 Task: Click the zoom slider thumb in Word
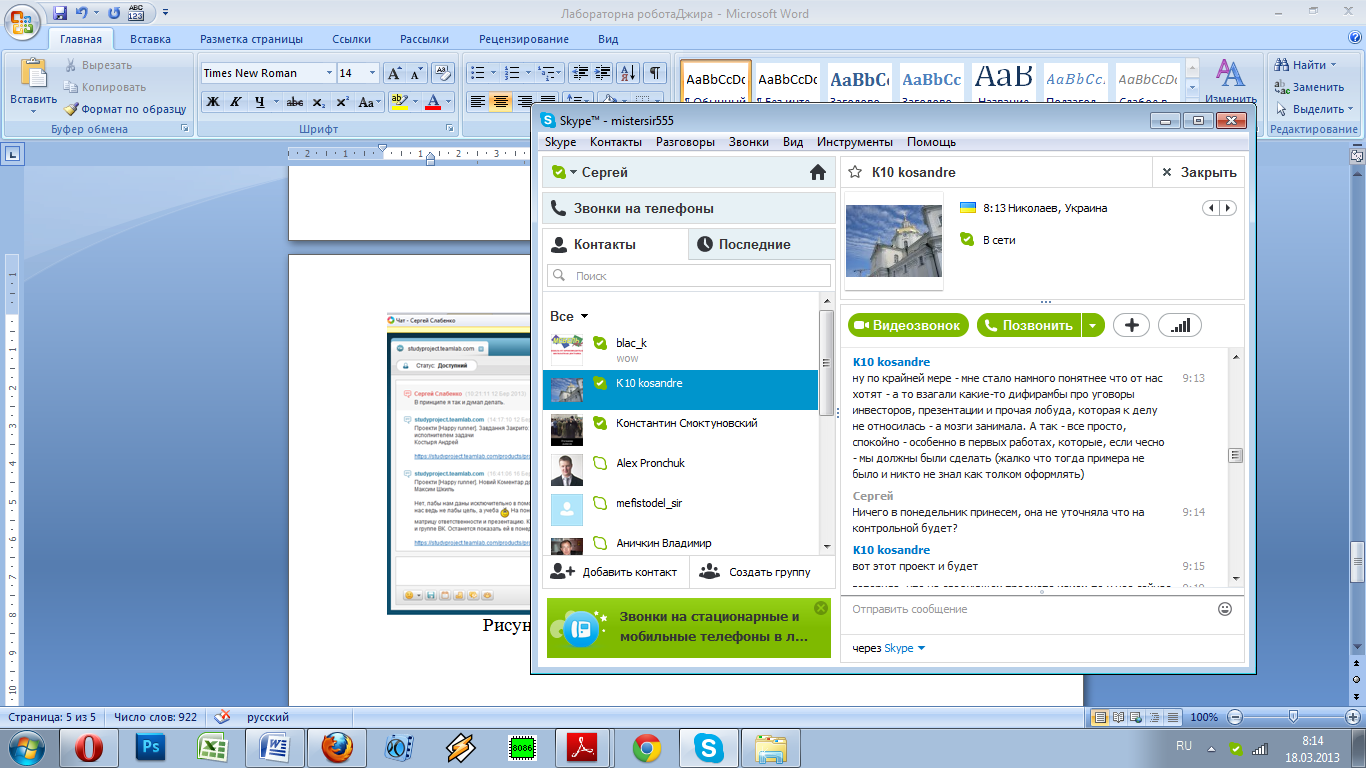pyautogui.click(x=1293, y=717)
